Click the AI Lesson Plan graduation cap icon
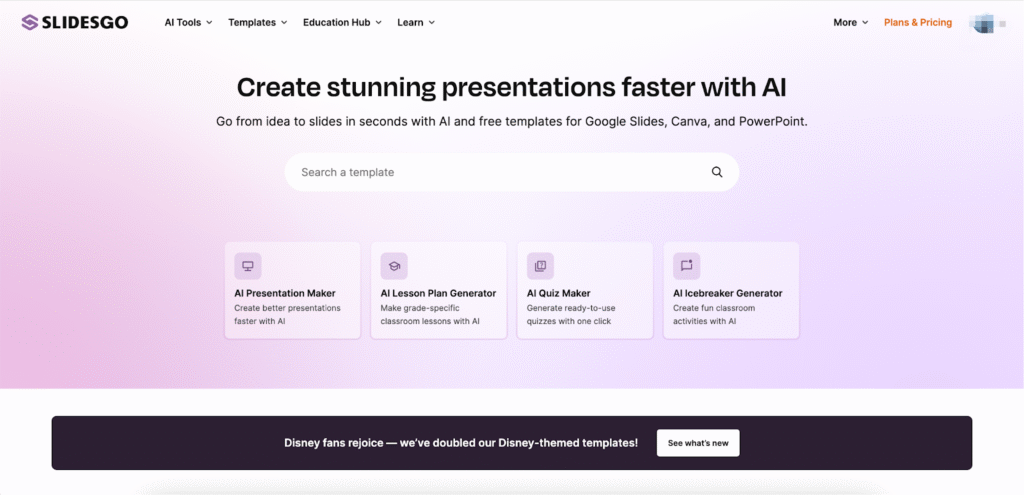 (x=394, y=266)
